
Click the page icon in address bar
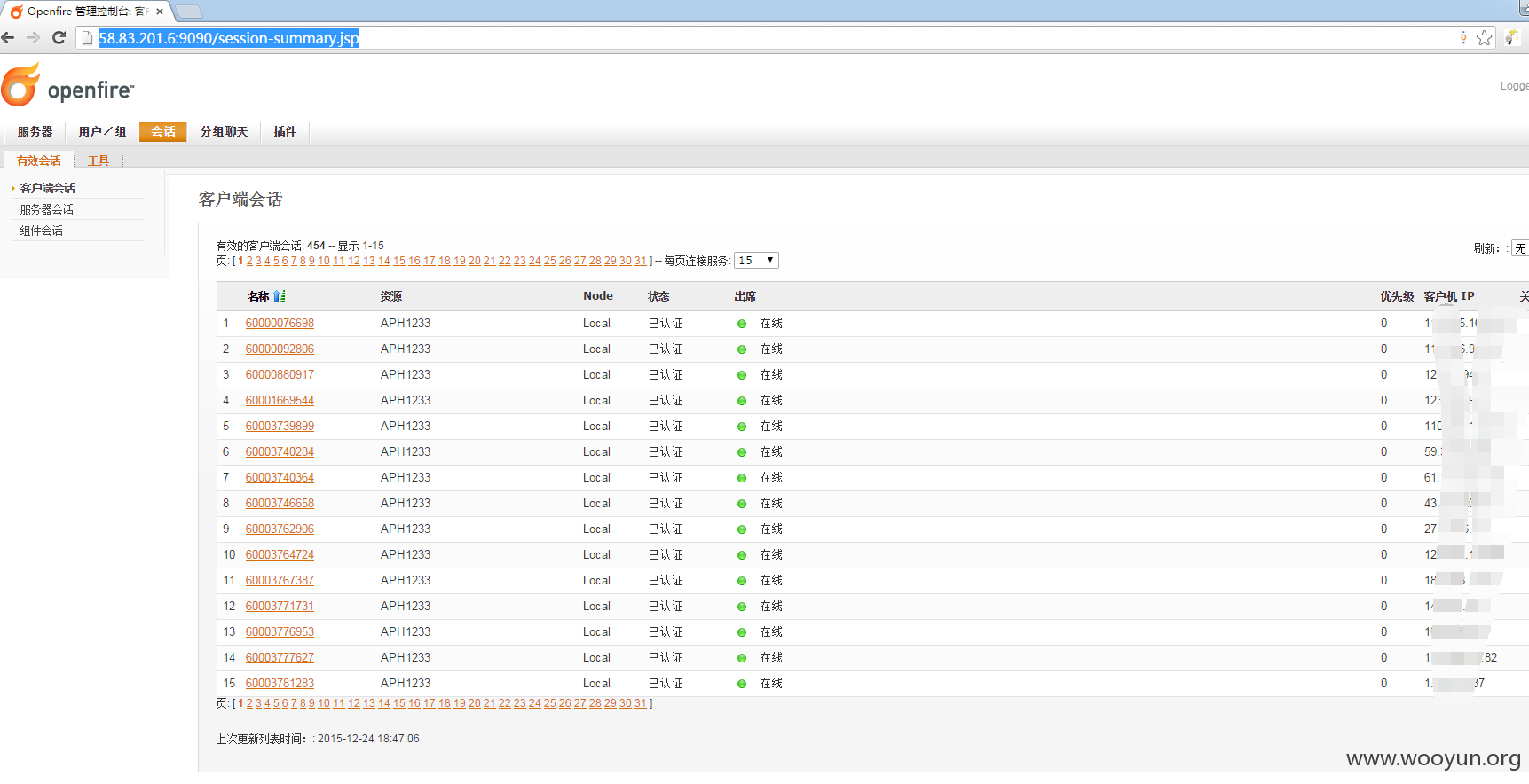coord(87,38)
